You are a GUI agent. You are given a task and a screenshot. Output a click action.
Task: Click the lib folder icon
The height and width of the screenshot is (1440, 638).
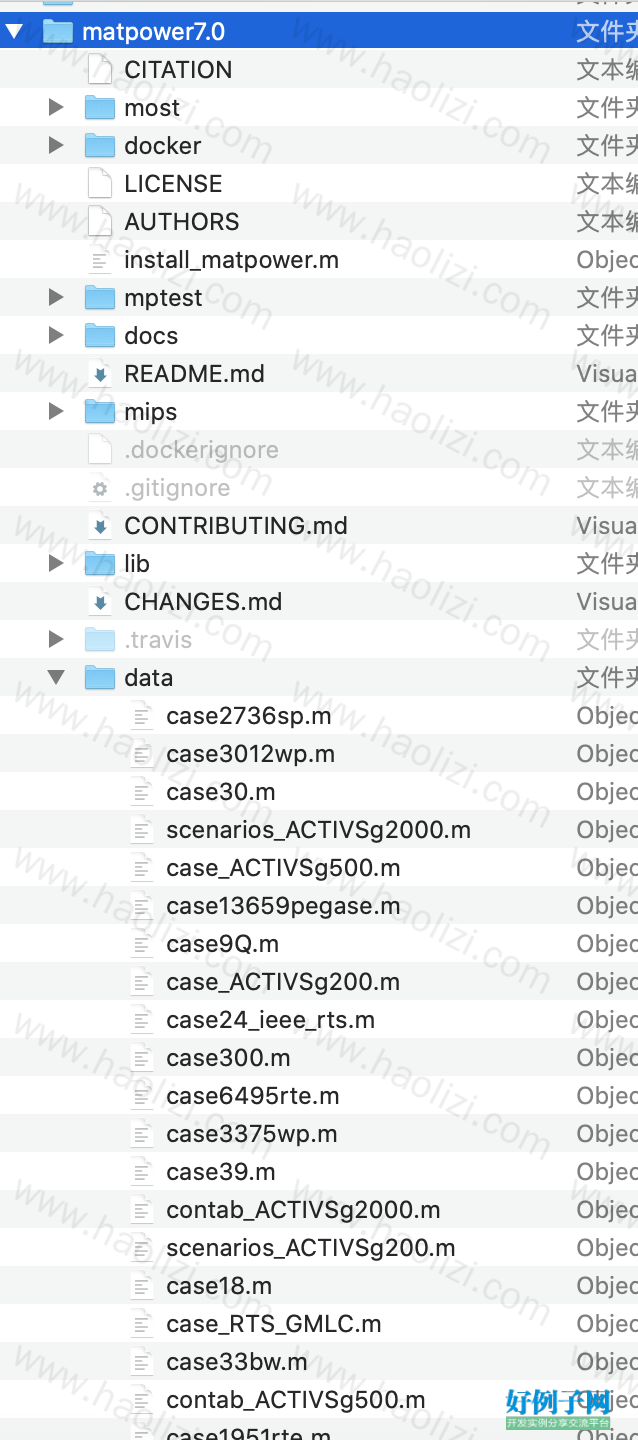click(100, 564)
